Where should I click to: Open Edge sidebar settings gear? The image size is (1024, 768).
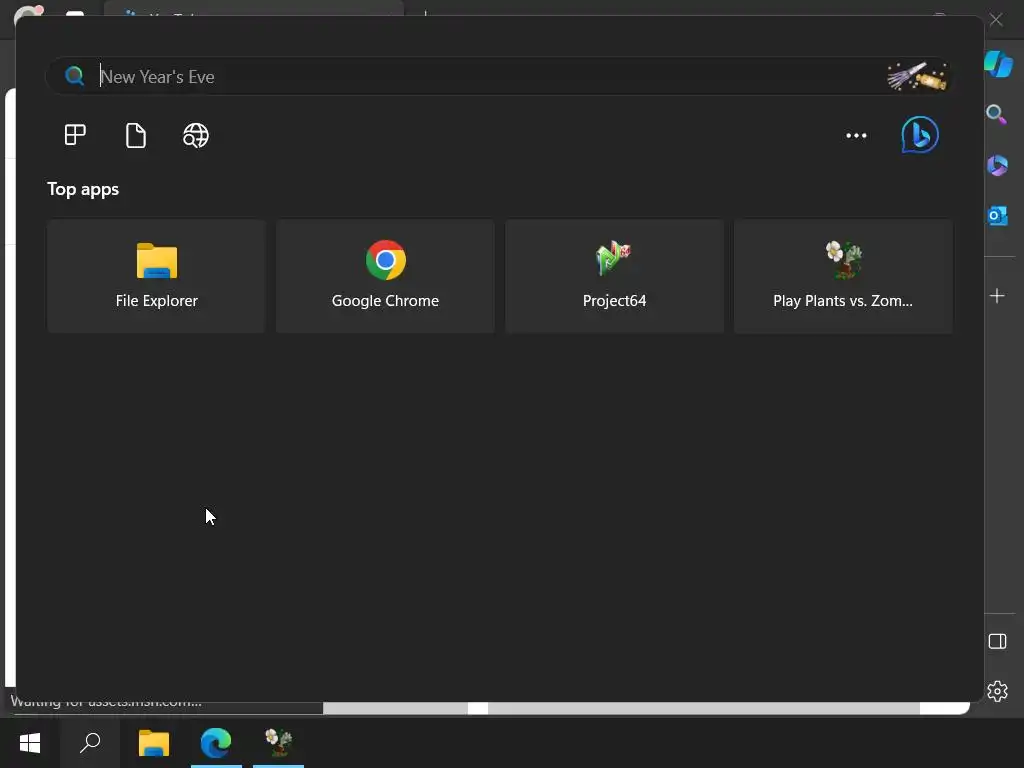[997, 691]
